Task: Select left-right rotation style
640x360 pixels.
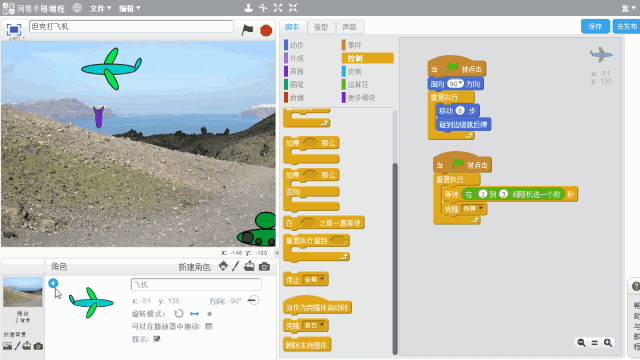Action: coord(195,313)
